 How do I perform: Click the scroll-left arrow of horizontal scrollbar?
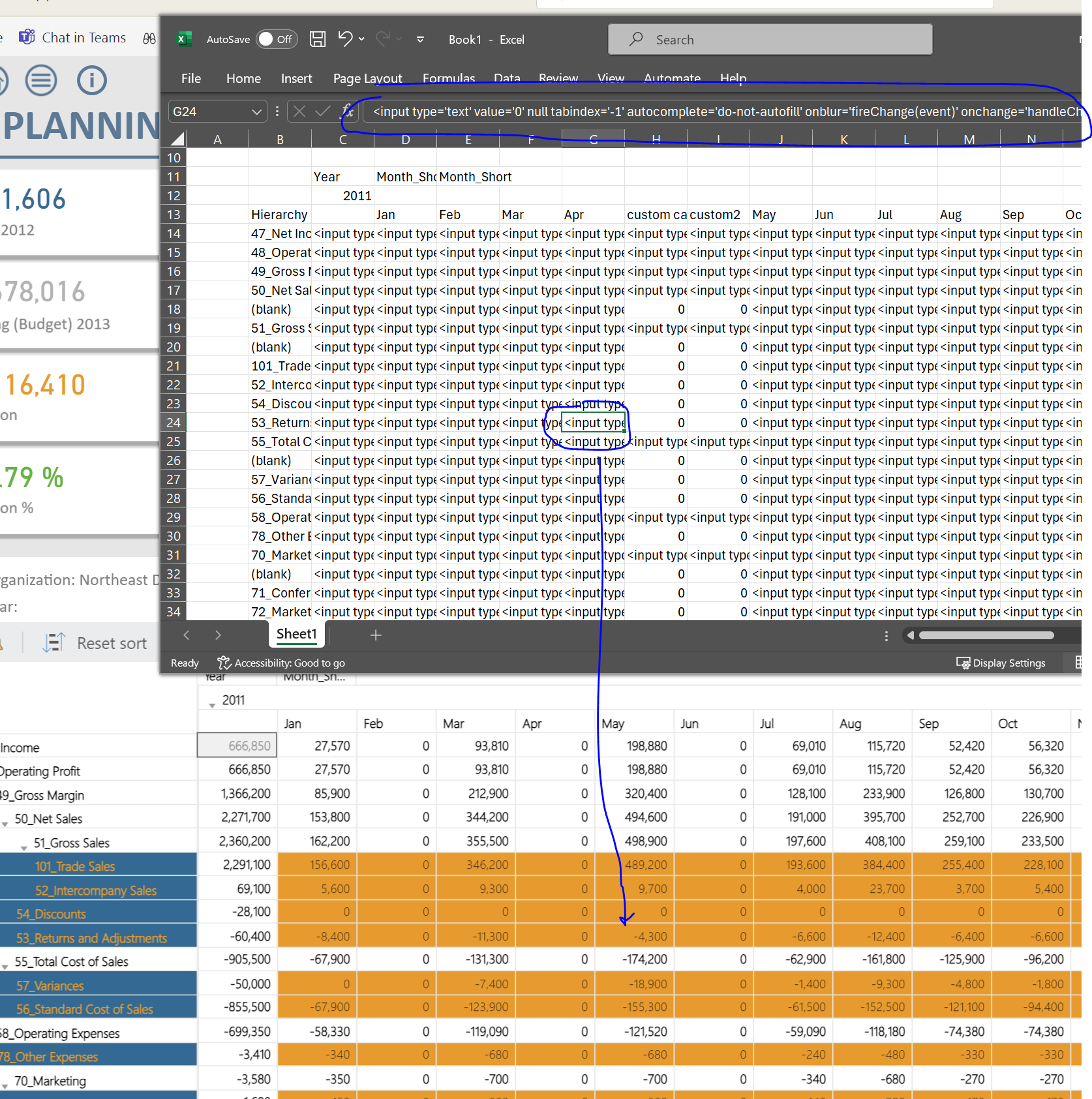click(x=910, y=635)
